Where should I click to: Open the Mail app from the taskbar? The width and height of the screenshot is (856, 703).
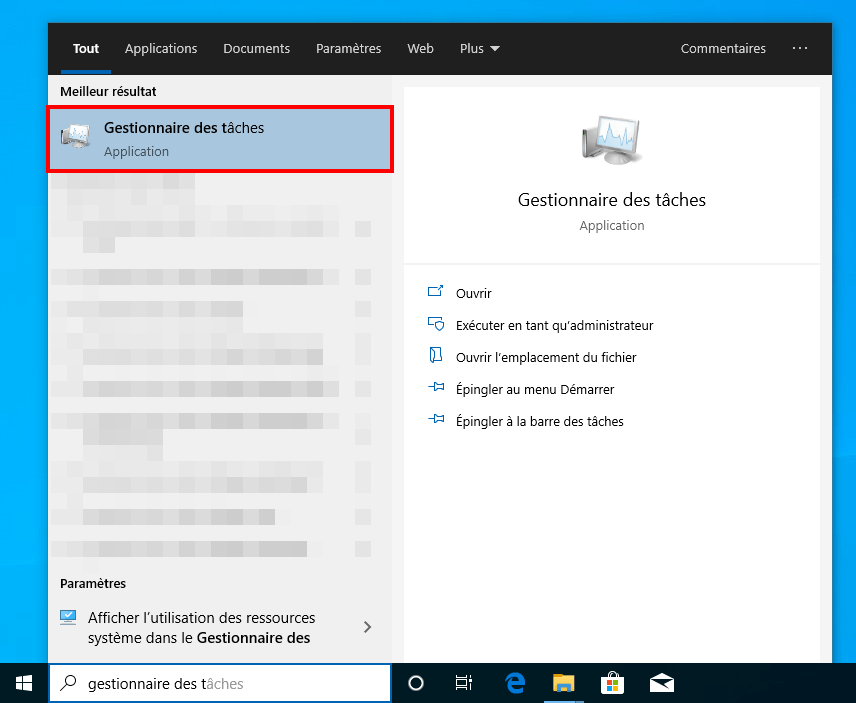(x=662, y=683)
